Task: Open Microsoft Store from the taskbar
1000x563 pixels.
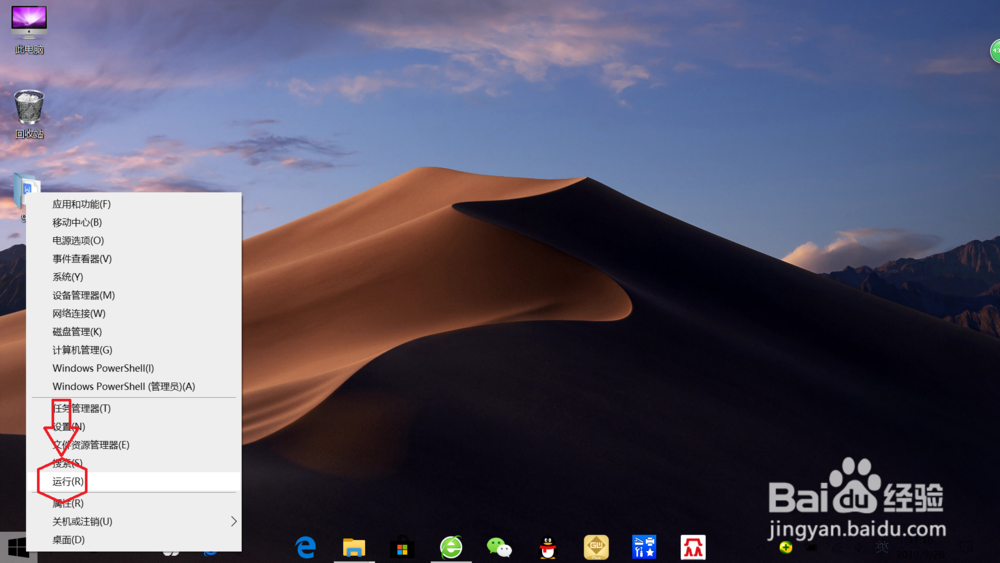Action: [402, 548]
